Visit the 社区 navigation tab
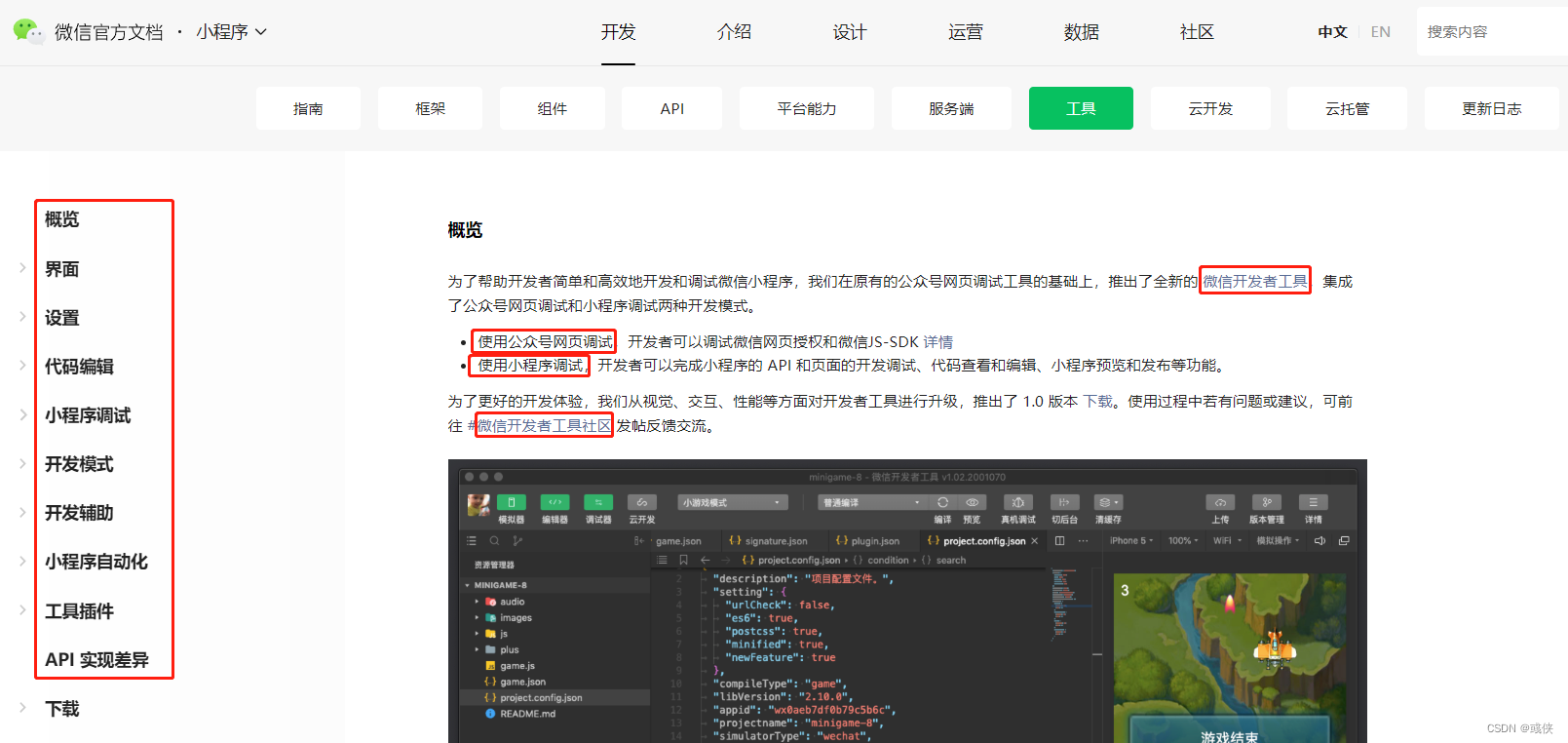This screenshot has height=743, width=1568. [x=1197, y=32]
